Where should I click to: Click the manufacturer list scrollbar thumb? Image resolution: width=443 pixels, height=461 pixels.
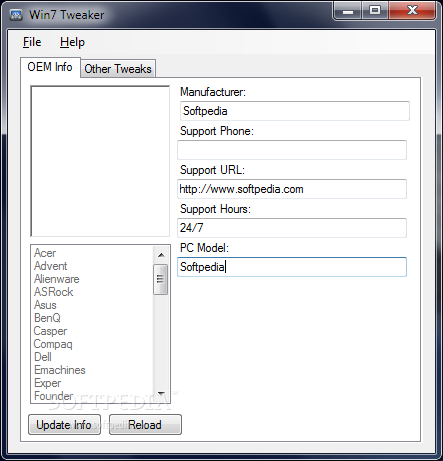click(161, 279)
